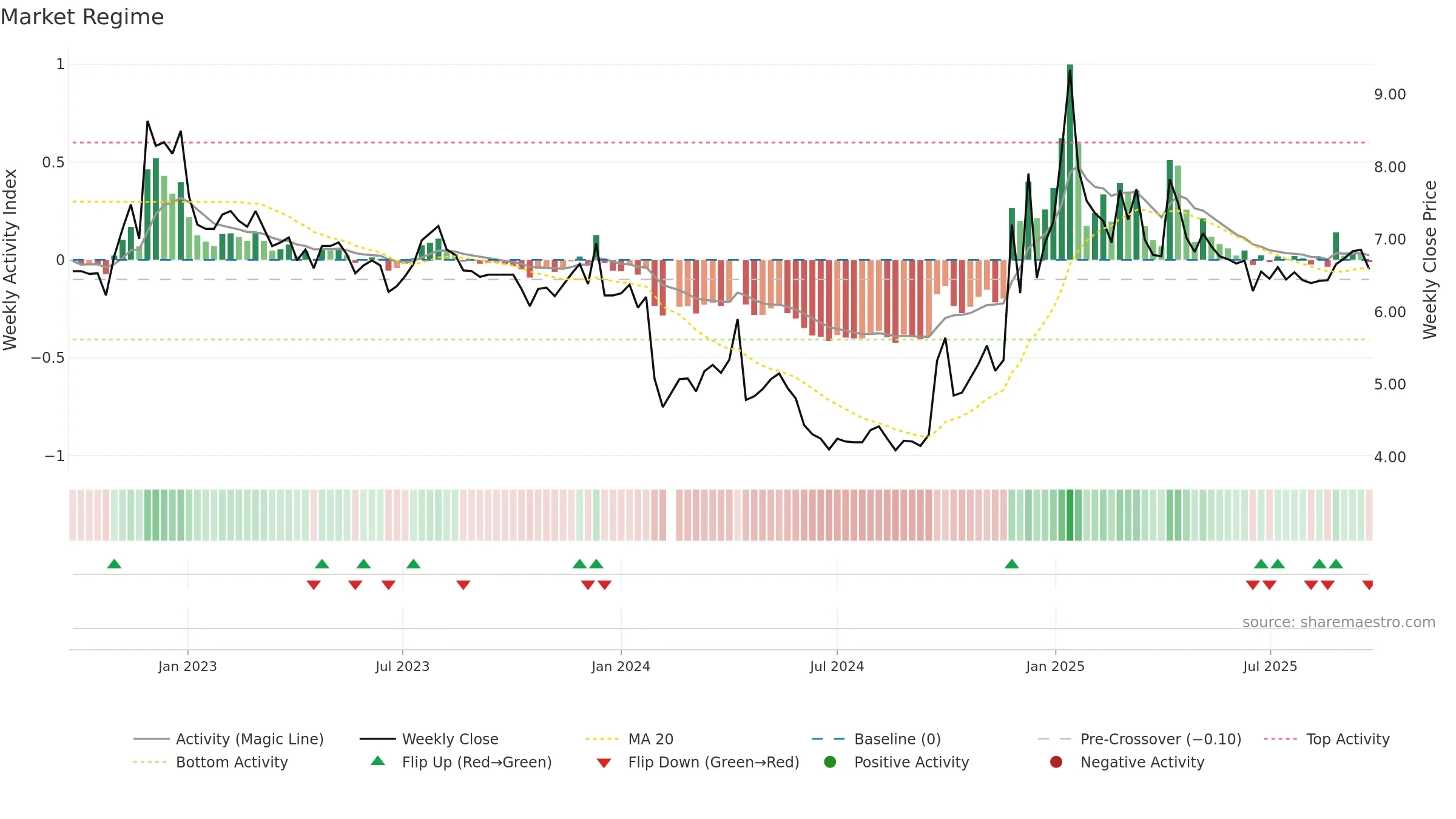Click the tallest green activity bar at 1.0
1456x819 pixels.
click(x=1070, y=162)
